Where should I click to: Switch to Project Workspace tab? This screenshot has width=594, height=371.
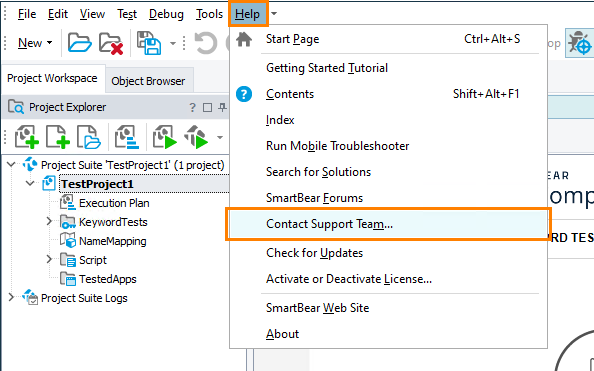coord(52,78)
